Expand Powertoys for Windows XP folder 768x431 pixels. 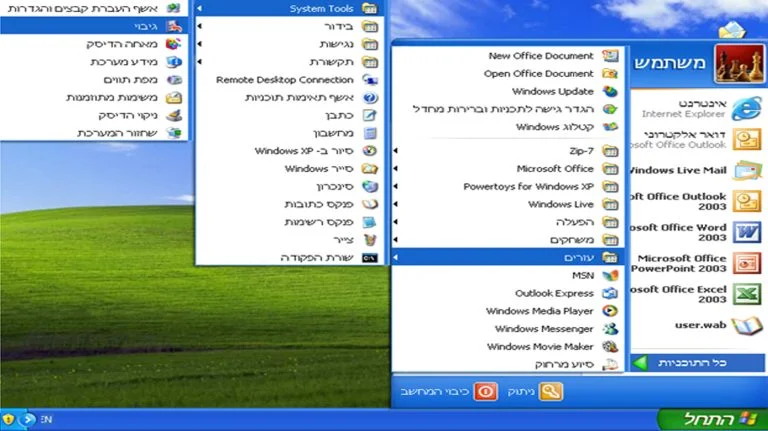[x=508, y=187]
